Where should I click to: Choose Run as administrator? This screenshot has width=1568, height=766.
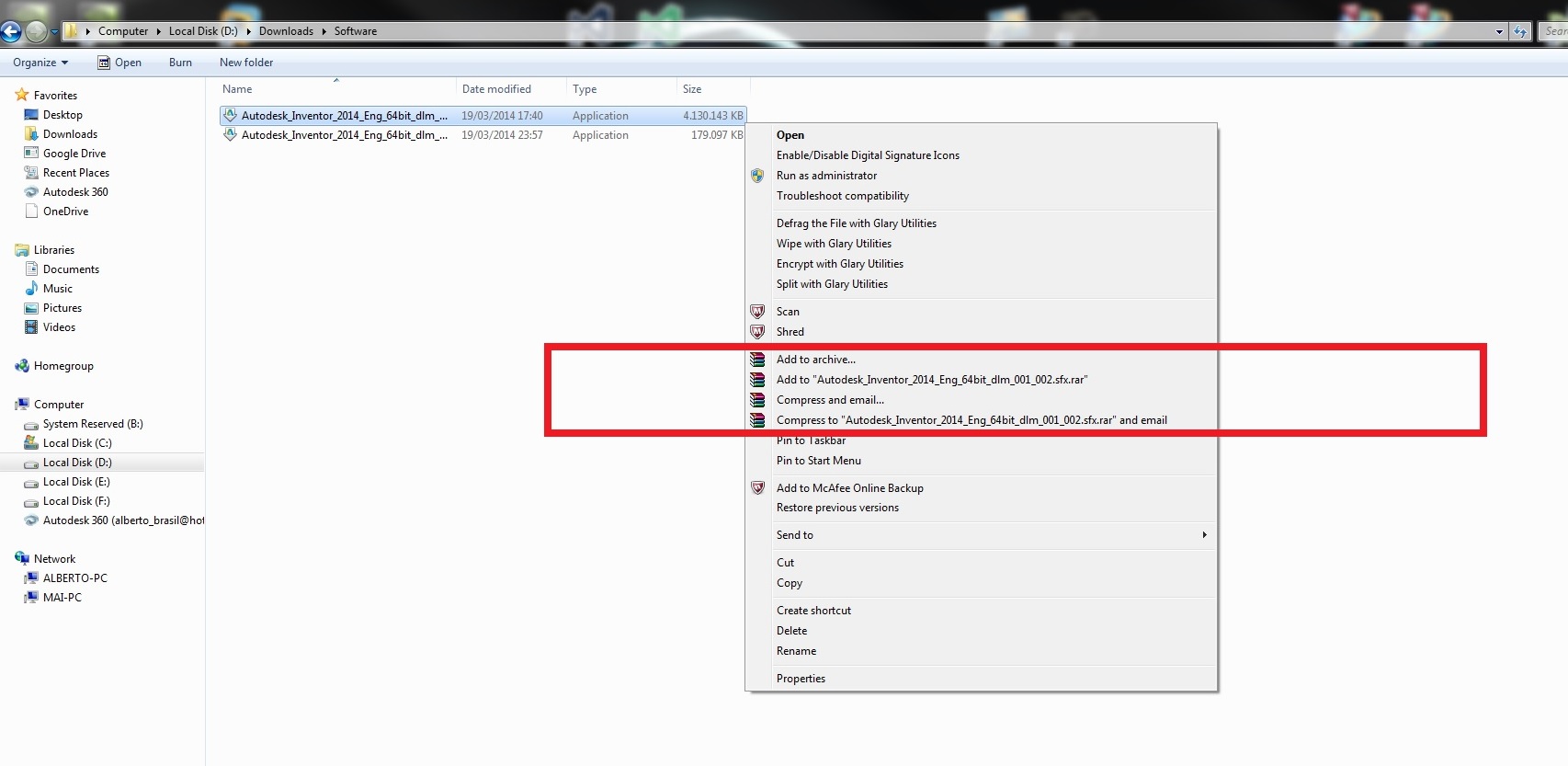(x=826, y=176)
